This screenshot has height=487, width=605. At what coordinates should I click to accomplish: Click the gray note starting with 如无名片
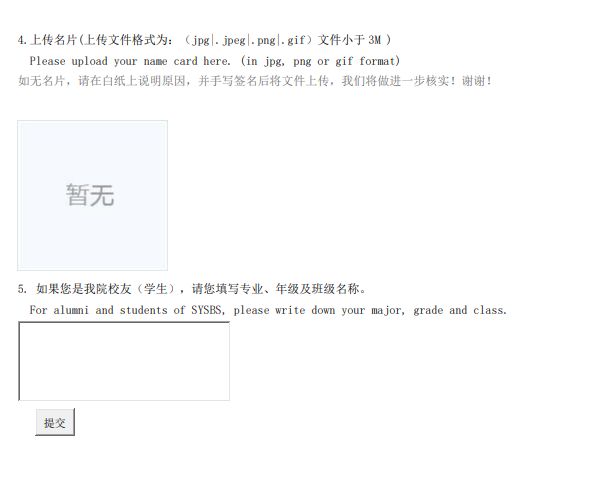coord(255,81)
